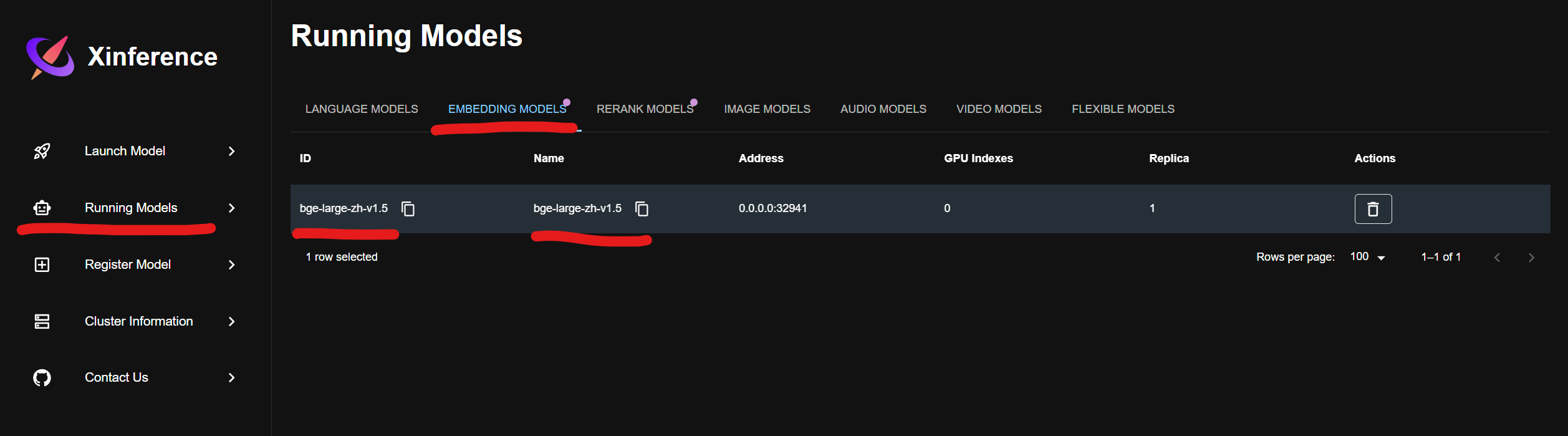Viewport: 1568px width, 436px height.
Task: Click the Actions column header
Action: point(1375,158)
